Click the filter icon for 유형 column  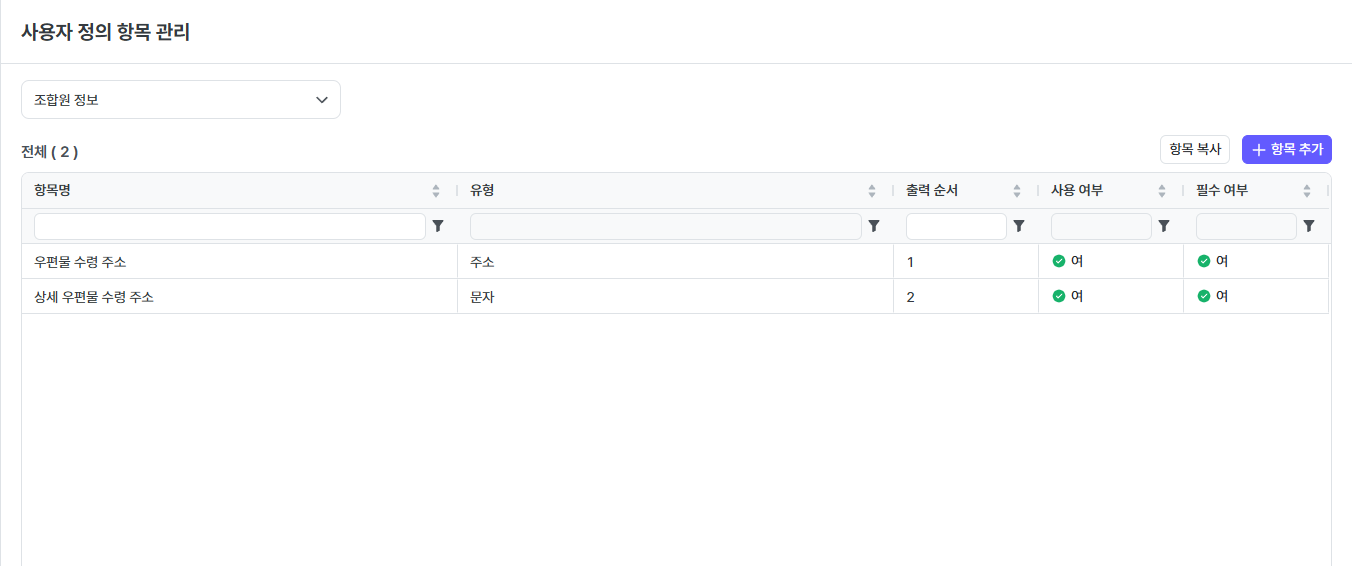pos(873,226)
